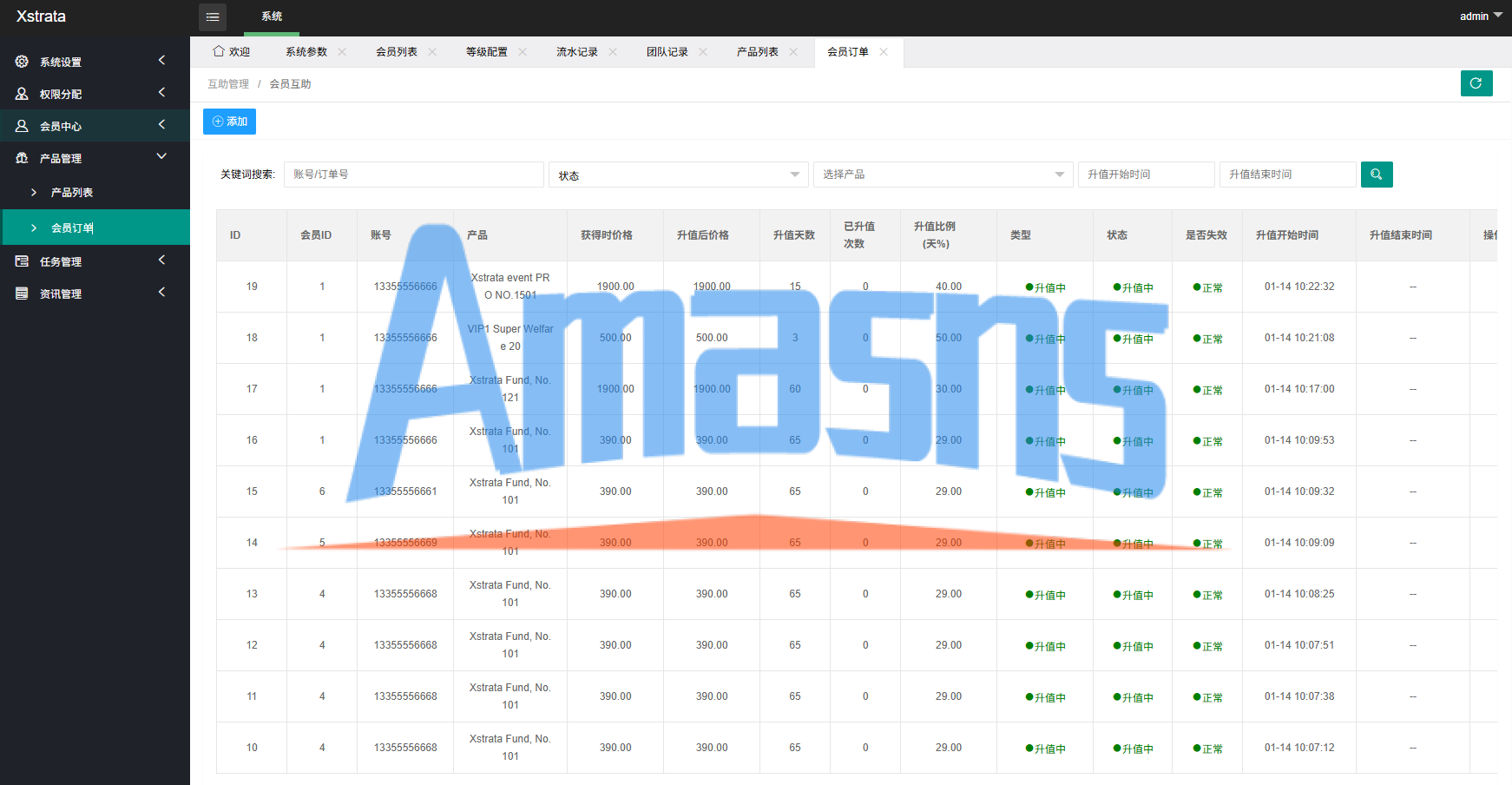This screenshot has height=785, width=1512.
Task: Click the 升值开始时间 date field
Action: click(1146, 175)
